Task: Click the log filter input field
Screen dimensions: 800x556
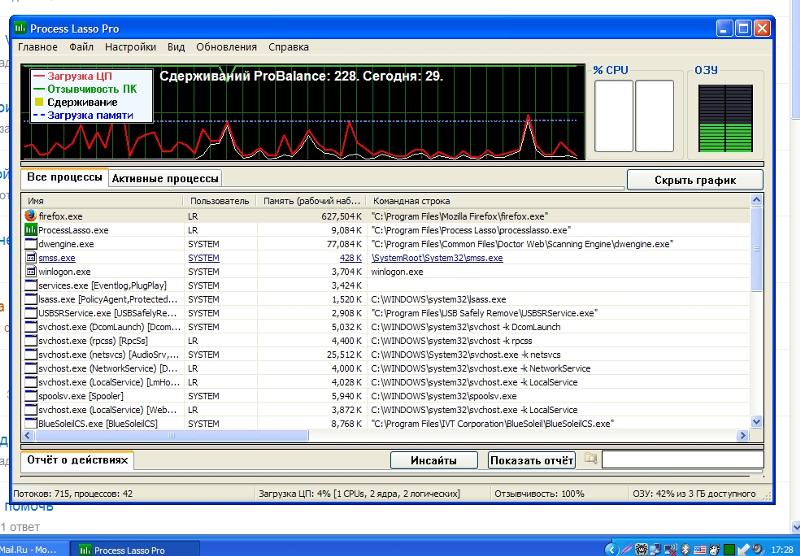Action: click(683, 460)
